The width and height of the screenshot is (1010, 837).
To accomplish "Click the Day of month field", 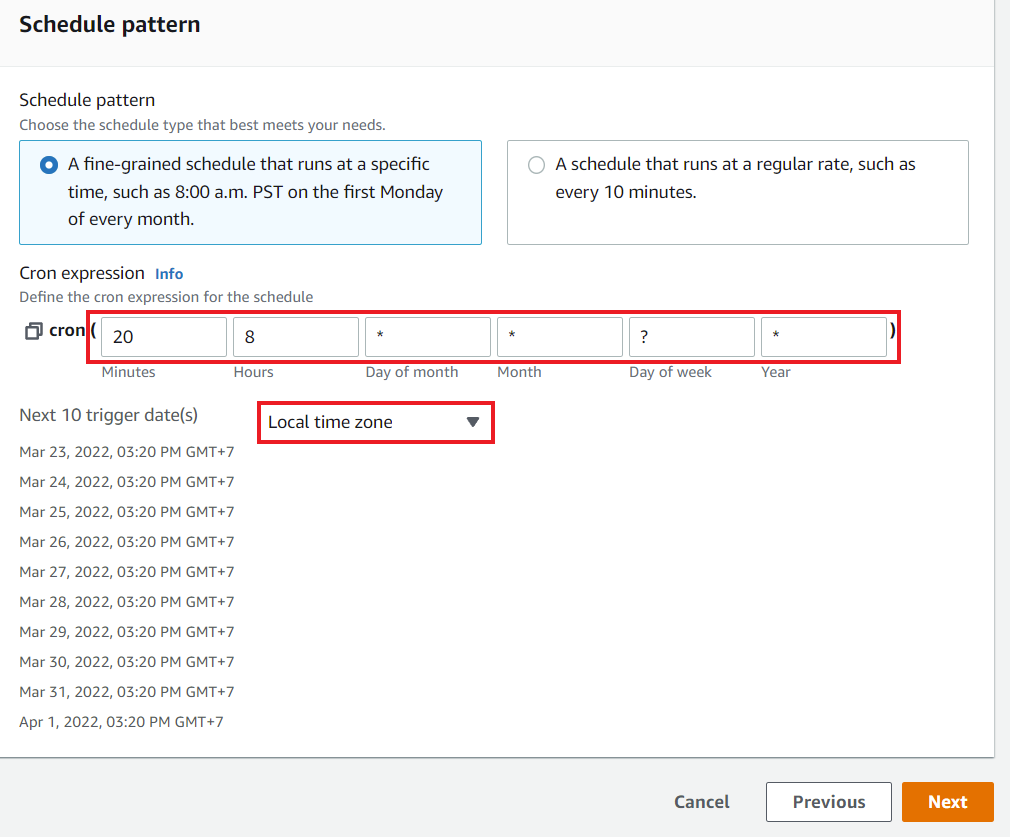I will click(427, 336).
